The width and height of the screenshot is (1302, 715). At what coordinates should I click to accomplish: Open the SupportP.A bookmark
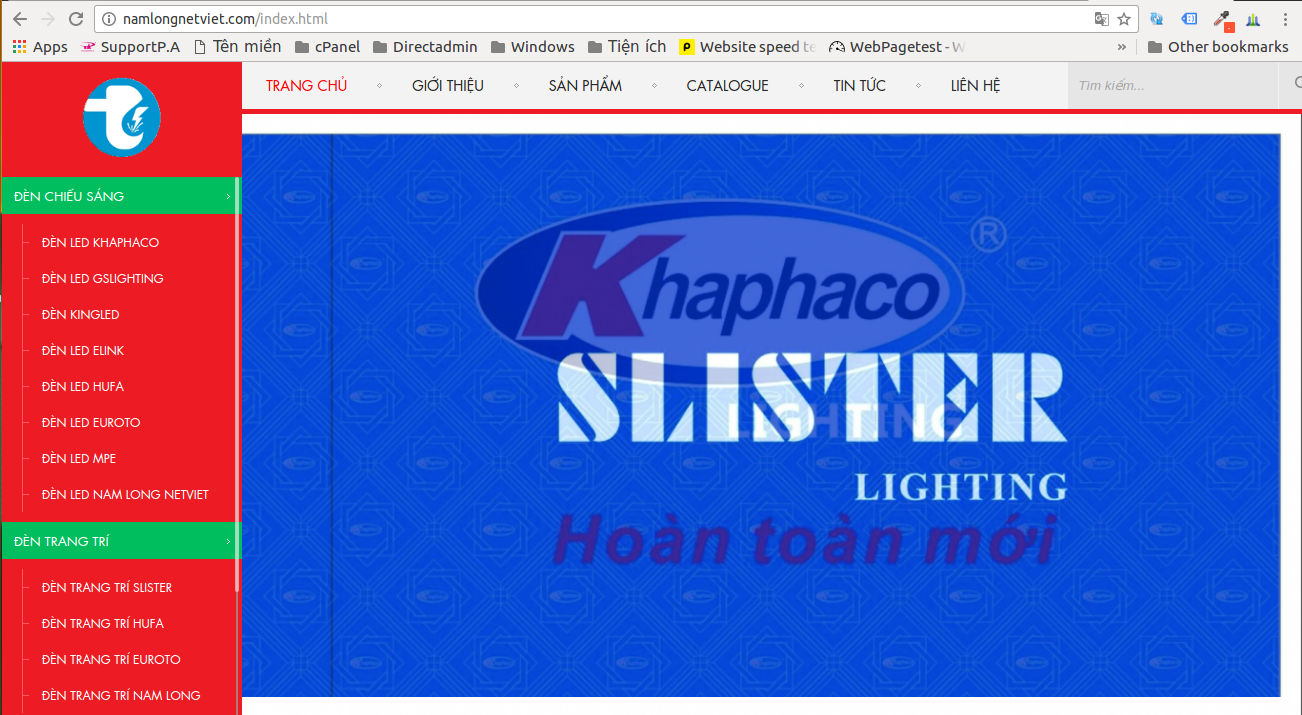130,47
